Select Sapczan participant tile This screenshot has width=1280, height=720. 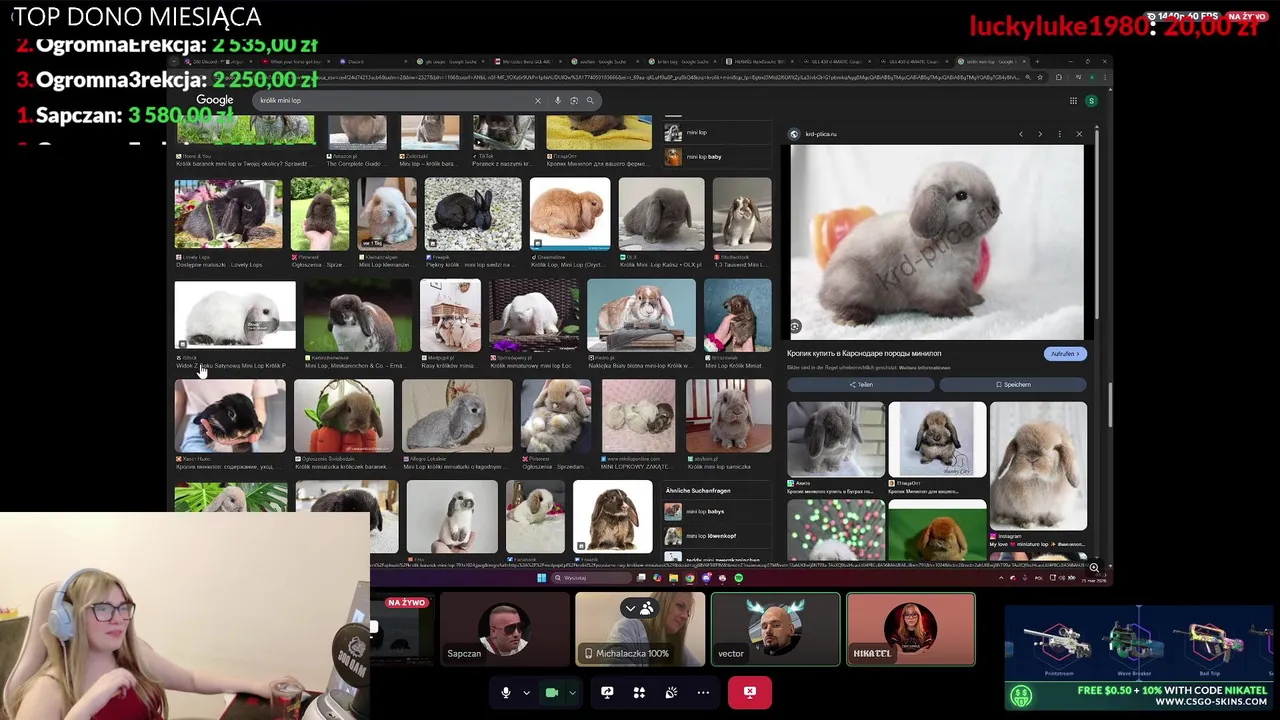coord(505,629)
